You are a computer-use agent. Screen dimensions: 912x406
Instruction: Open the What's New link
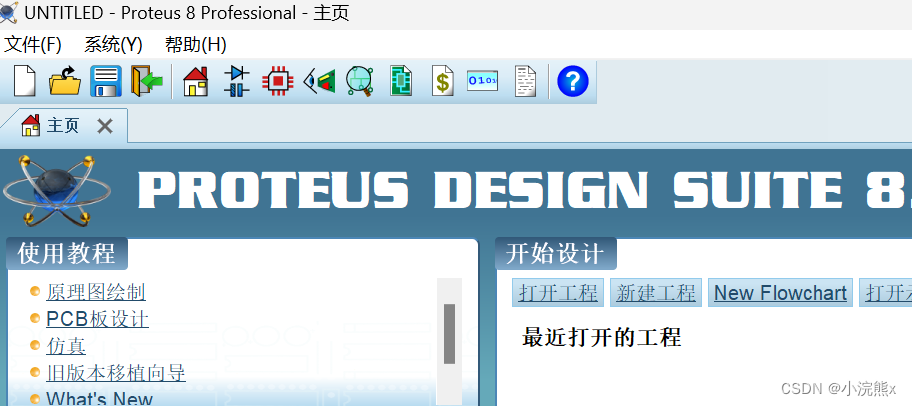pyautogui.click(x=99, y=398)
